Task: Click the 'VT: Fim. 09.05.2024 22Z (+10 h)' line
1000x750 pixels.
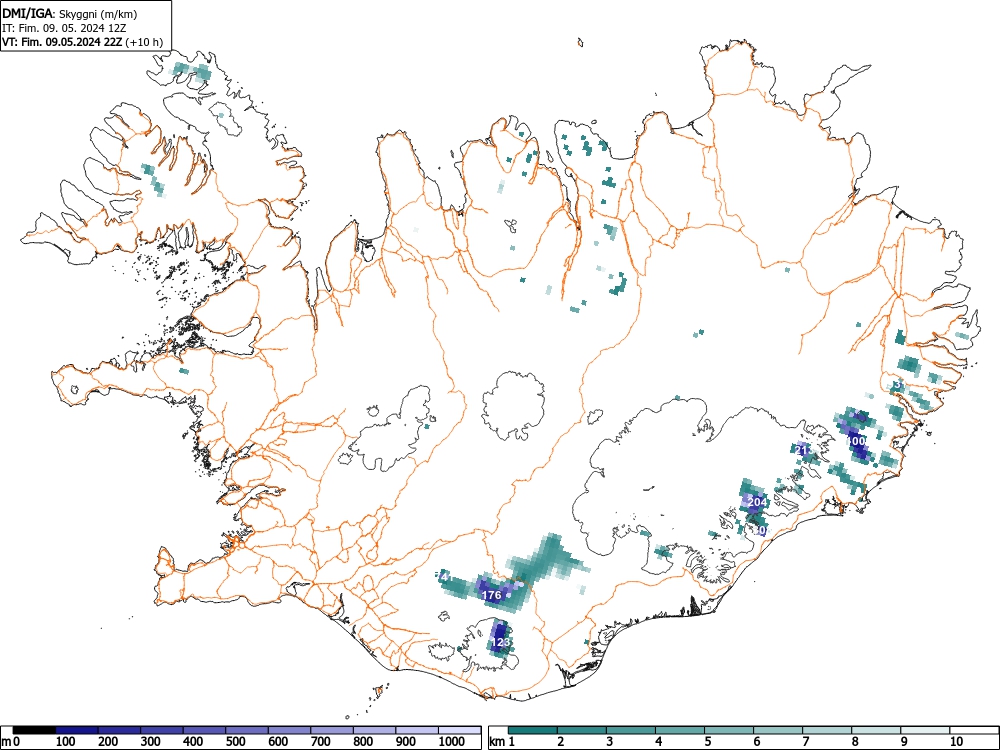Action: pos(83,43)
